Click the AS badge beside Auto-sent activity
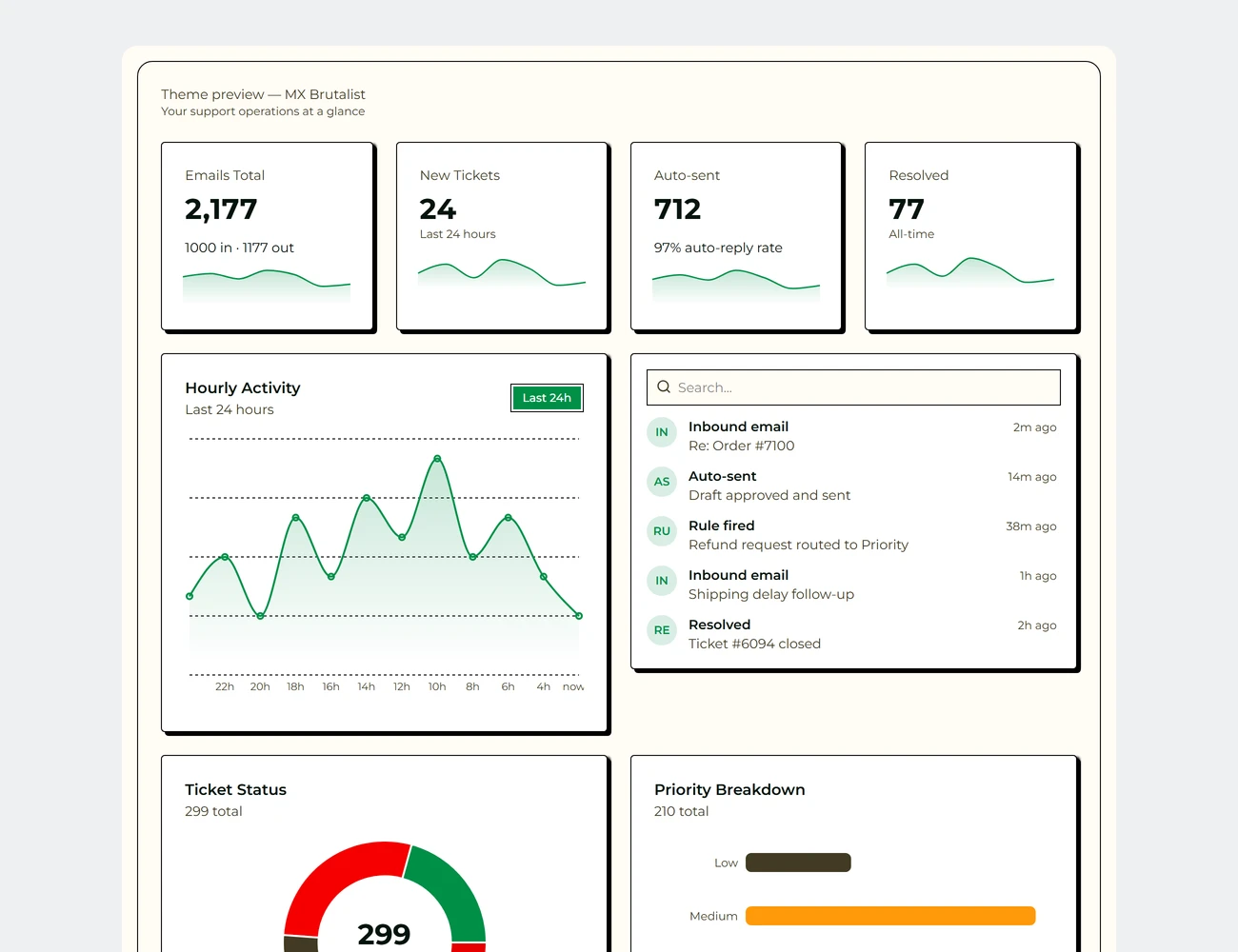 click(x=662, y=482)
